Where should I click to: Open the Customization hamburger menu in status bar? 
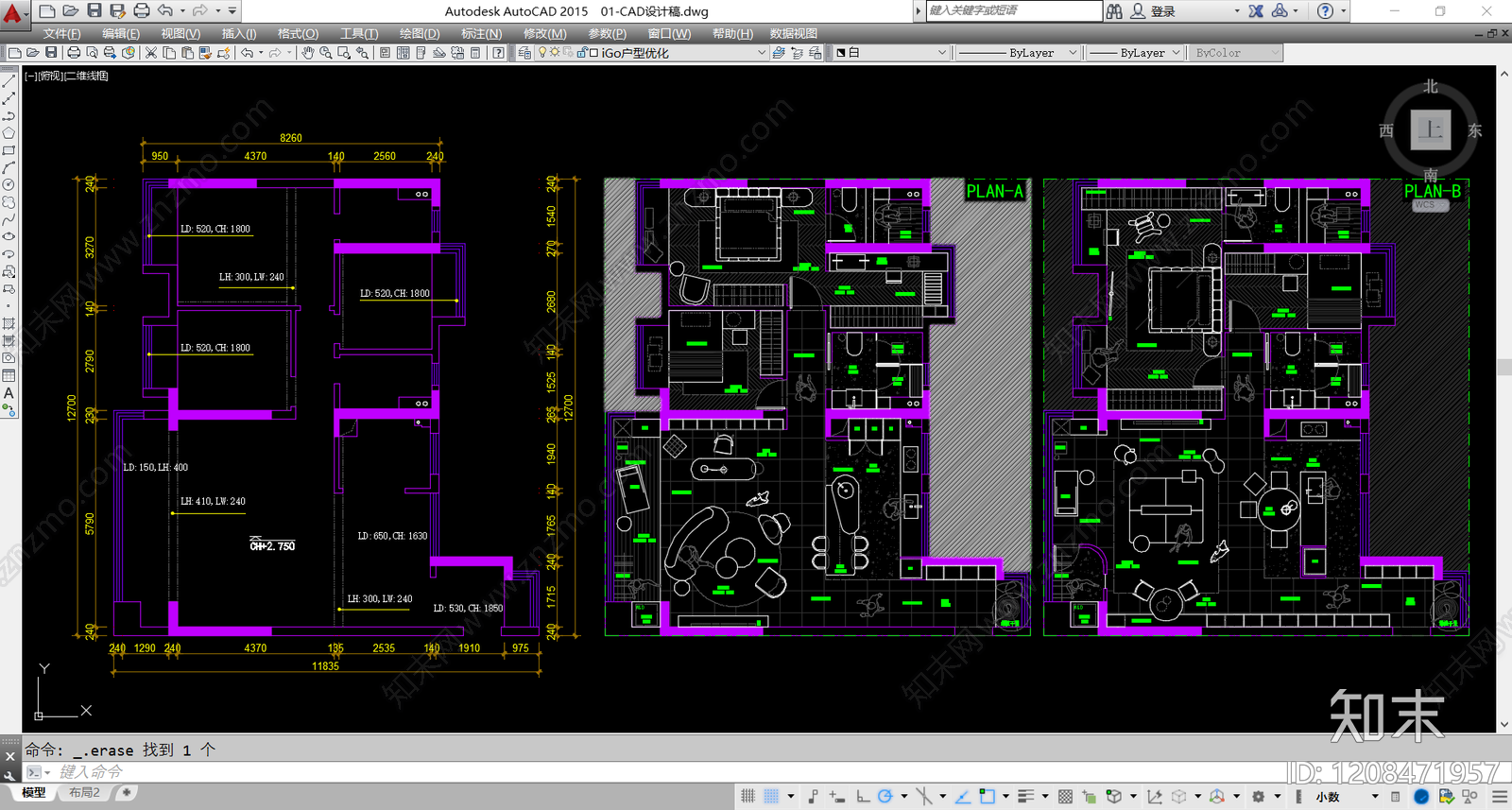(x=1500, y=797)
